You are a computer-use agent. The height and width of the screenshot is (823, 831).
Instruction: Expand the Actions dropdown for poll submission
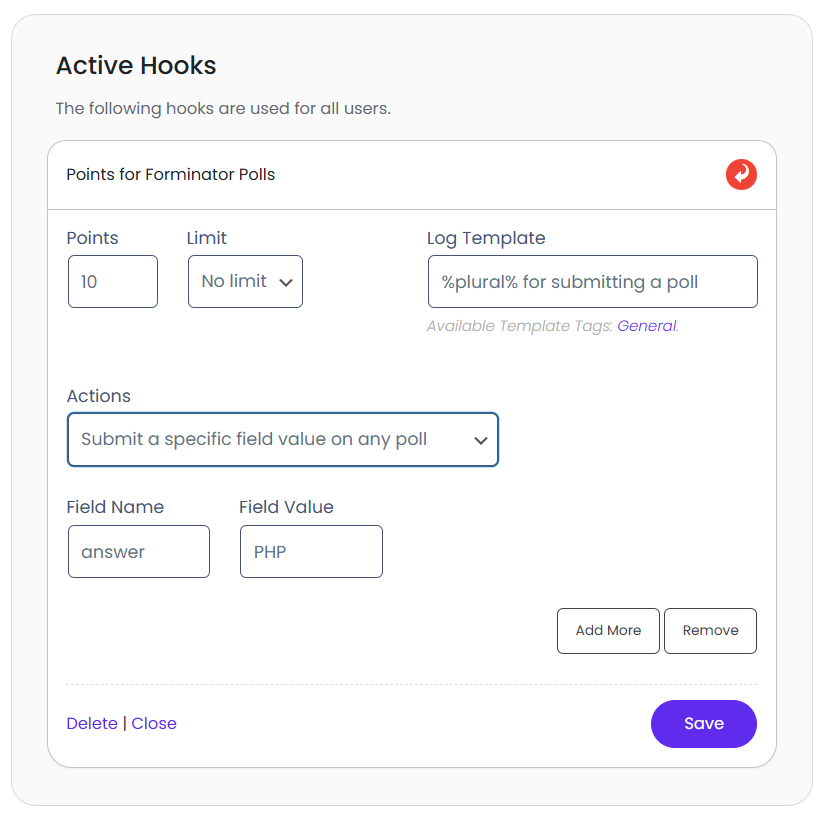pyautogui.click(x=282, y=440)
